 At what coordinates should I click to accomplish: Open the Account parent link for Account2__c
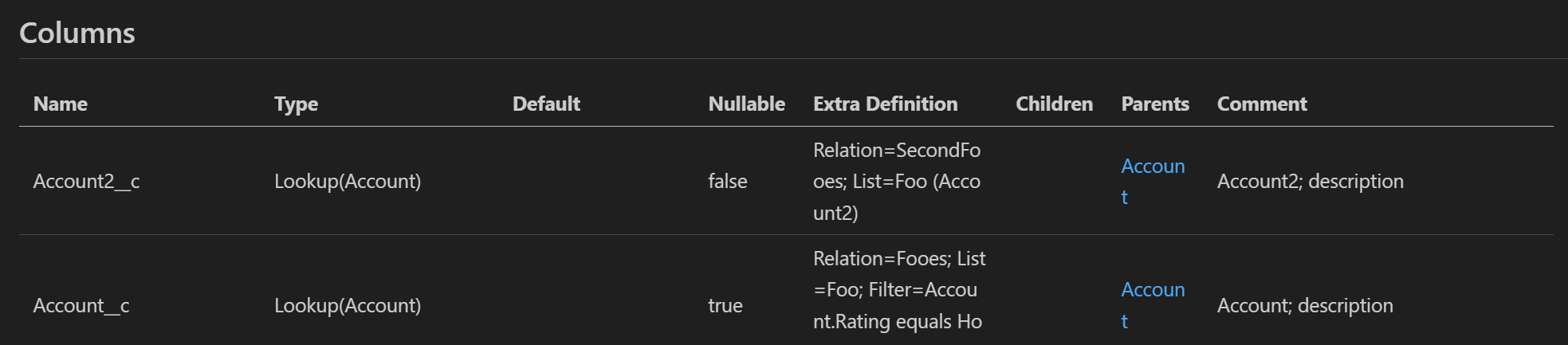(x=1153, y=181)
